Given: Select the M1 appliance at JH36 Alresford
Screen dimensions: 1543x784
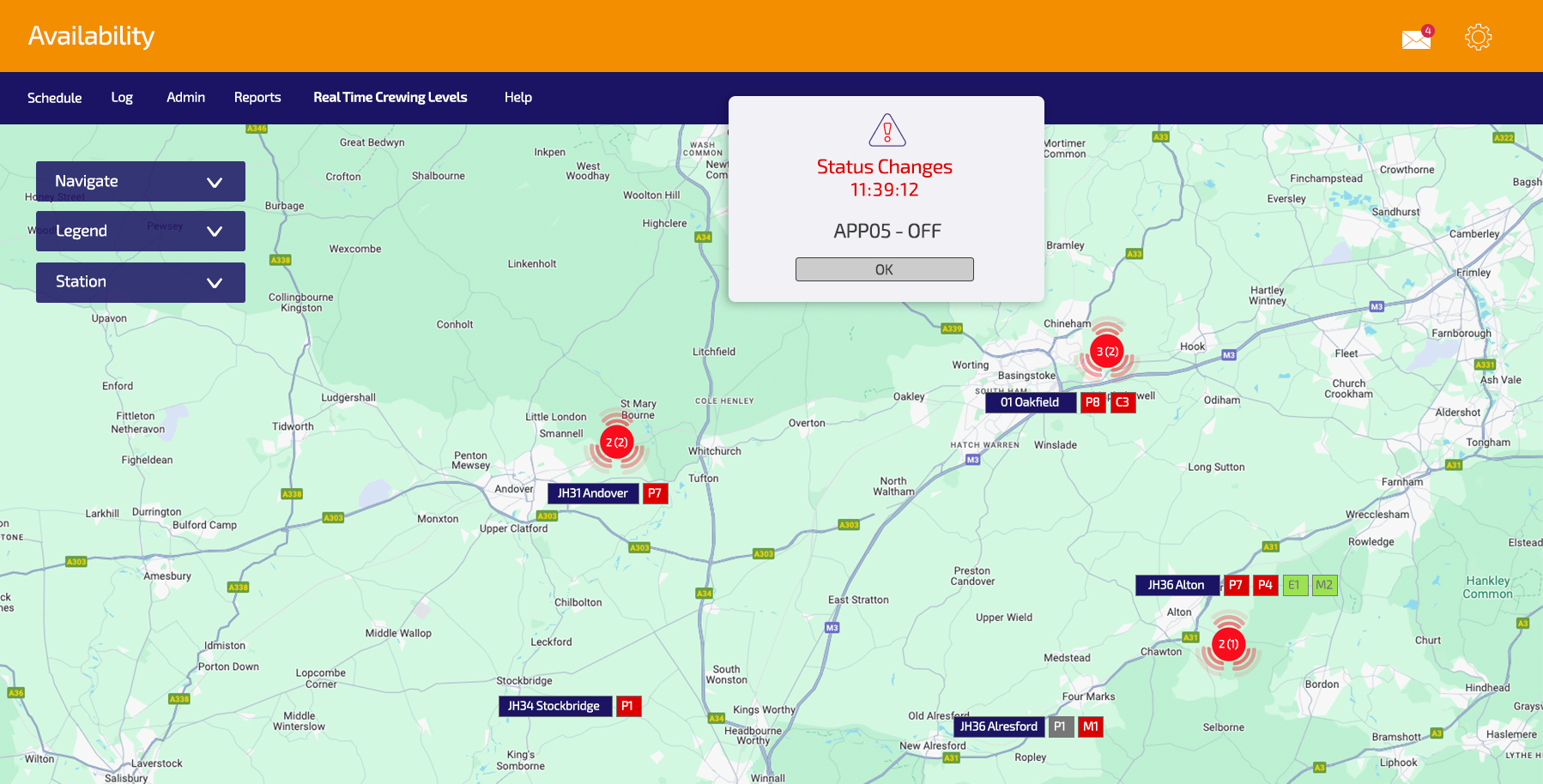Looking at the screenshot, I should click(x=1091, y=727).
